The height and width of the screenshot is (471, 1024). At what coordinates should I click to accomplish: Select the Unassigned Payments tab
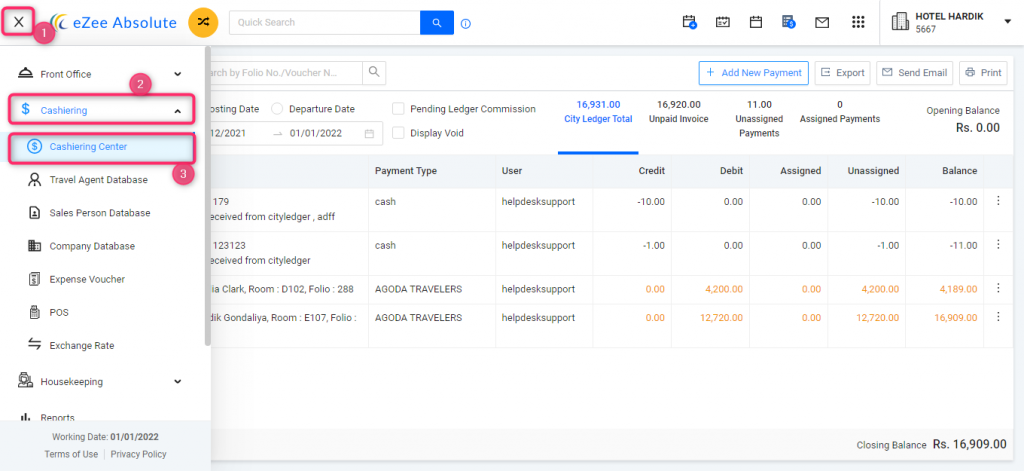coord(759,119)
